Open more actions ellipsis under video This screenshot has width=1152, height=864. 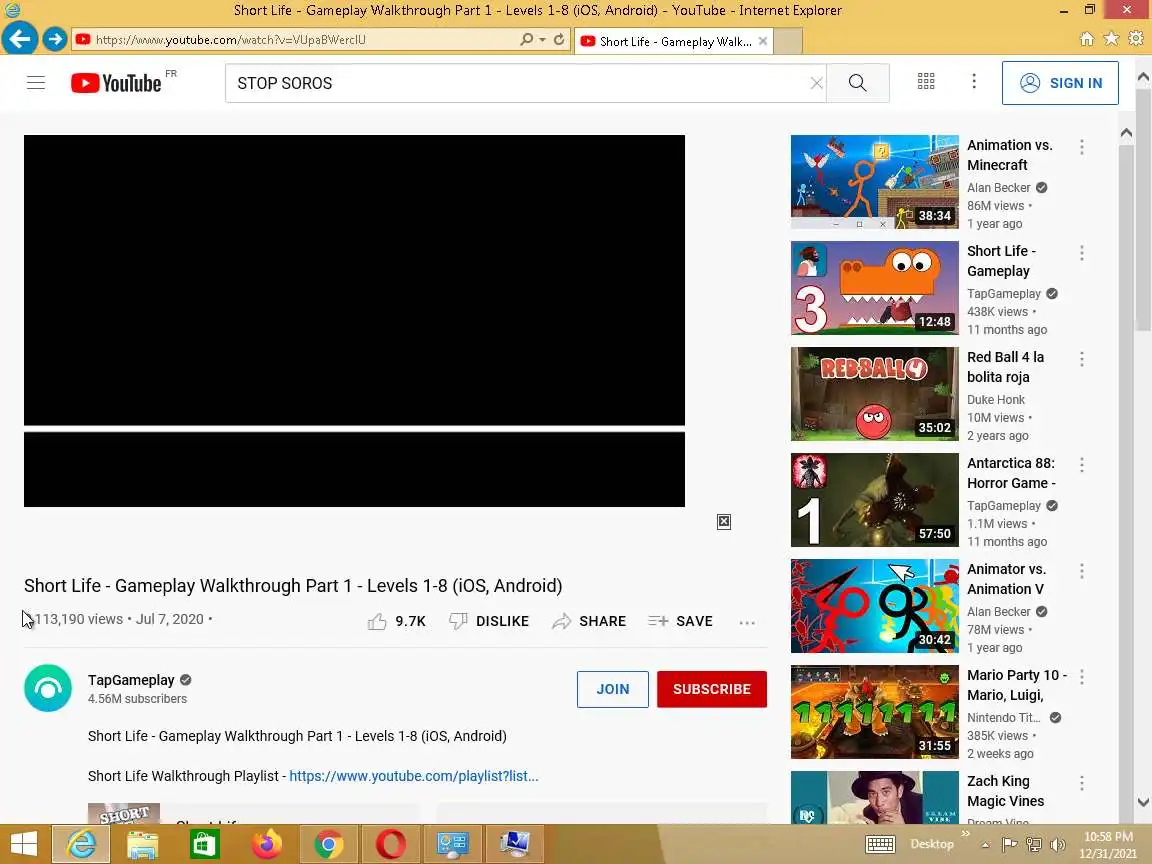(x=747, y=622)
